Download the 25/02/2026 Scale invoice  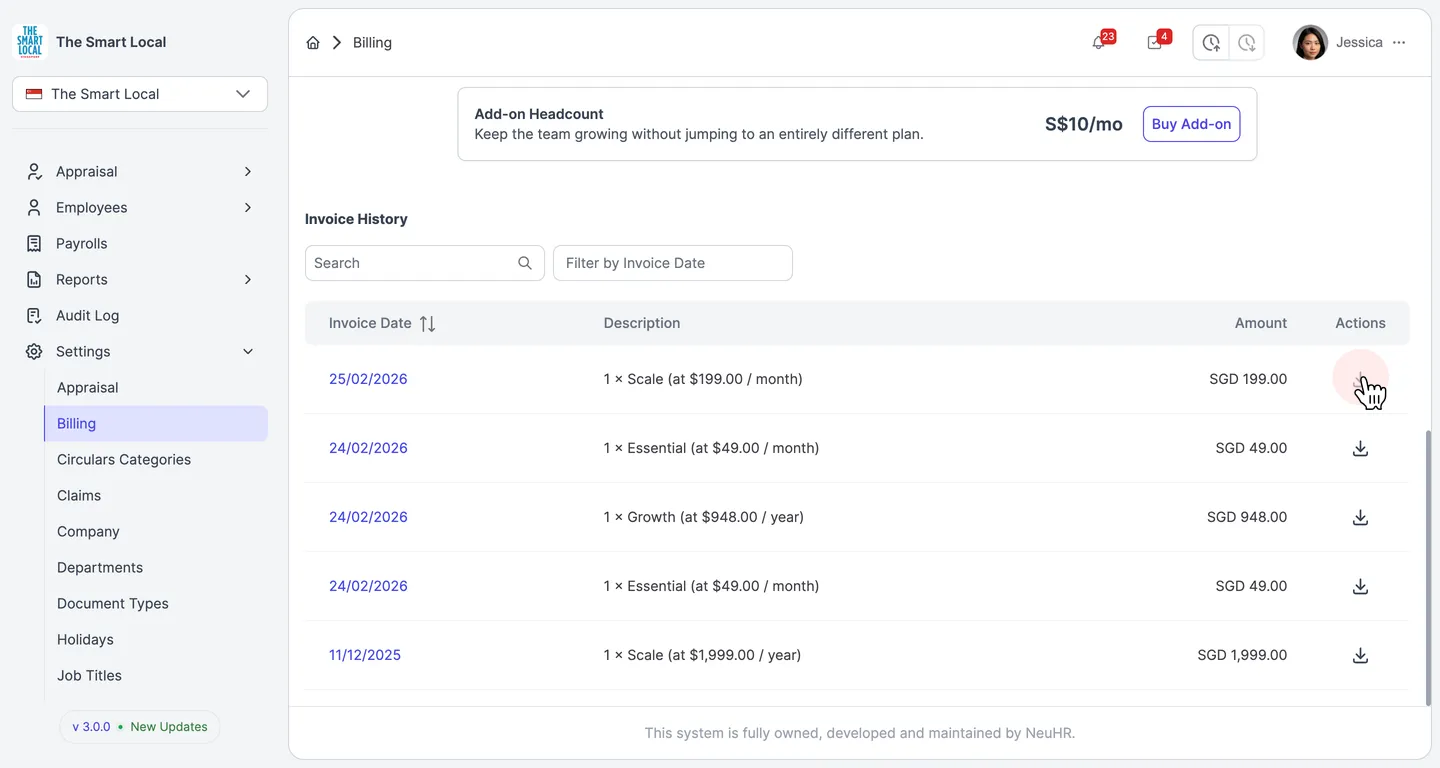[x=1360, y=379]
